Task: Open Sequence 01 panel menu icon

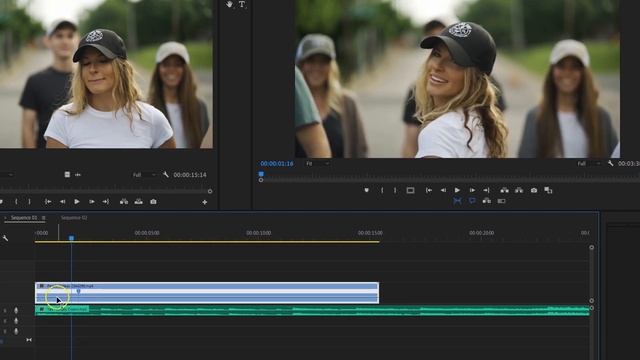Action: pyautogui.click(x=43, y=218)
